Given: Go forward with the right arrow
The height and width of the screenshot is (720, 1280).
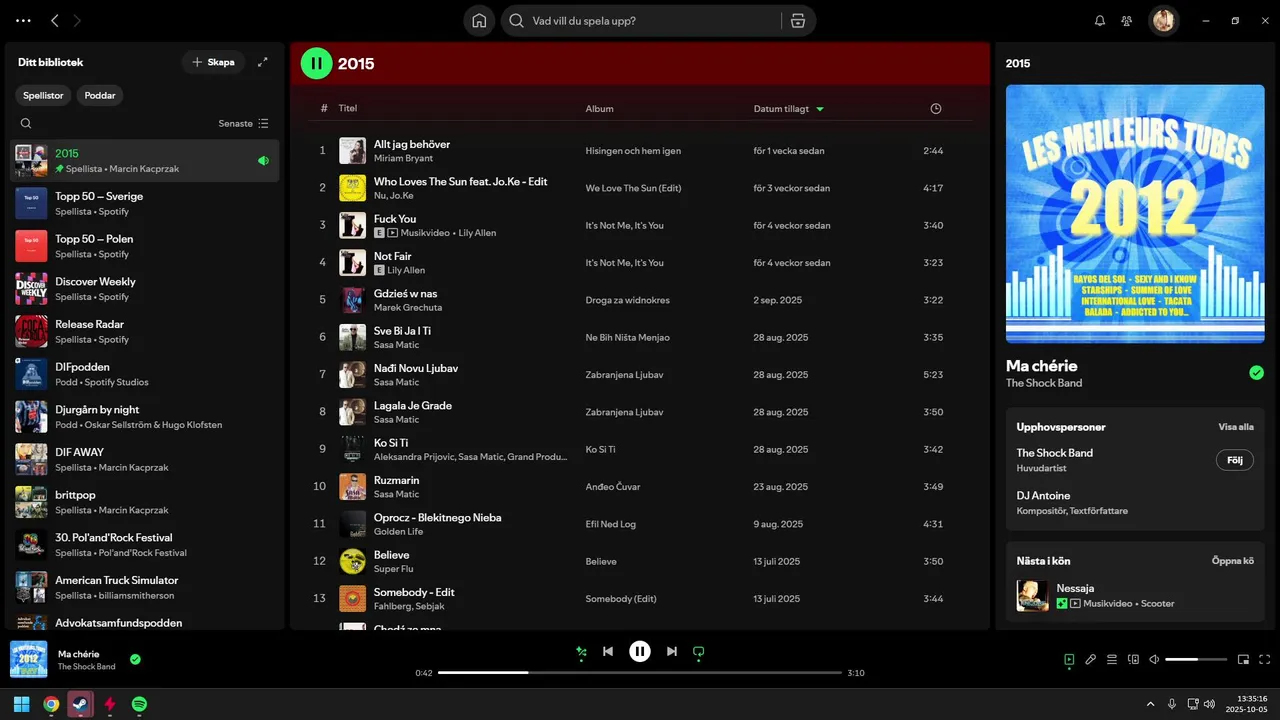Looking at the screenshot, I should 78,20.
